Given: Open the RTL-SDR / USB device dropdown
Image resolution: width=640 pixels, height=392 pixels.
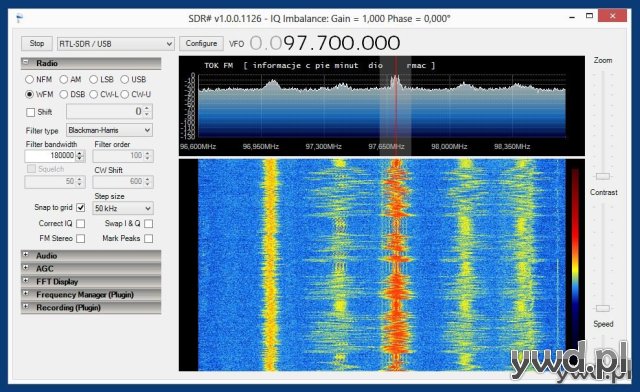Looking at the screenshot, I should (116, 44).
